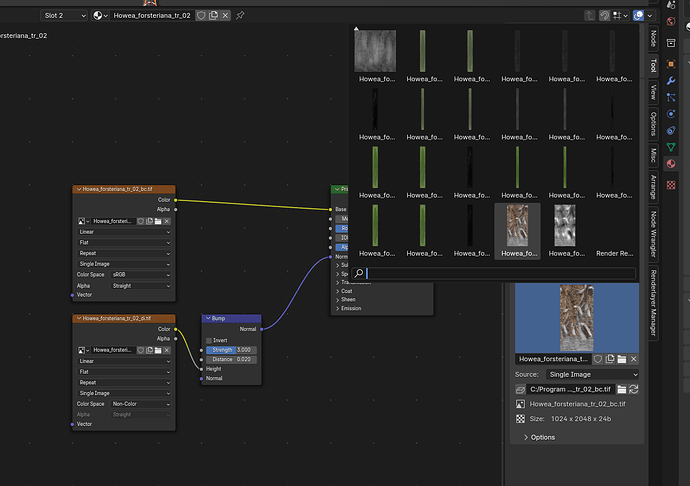The width and height of the screenshot is (690, 486).
Task: Click the C:/Program ..._tr_02_bc.tif file path field
Action: click(570, 389)
